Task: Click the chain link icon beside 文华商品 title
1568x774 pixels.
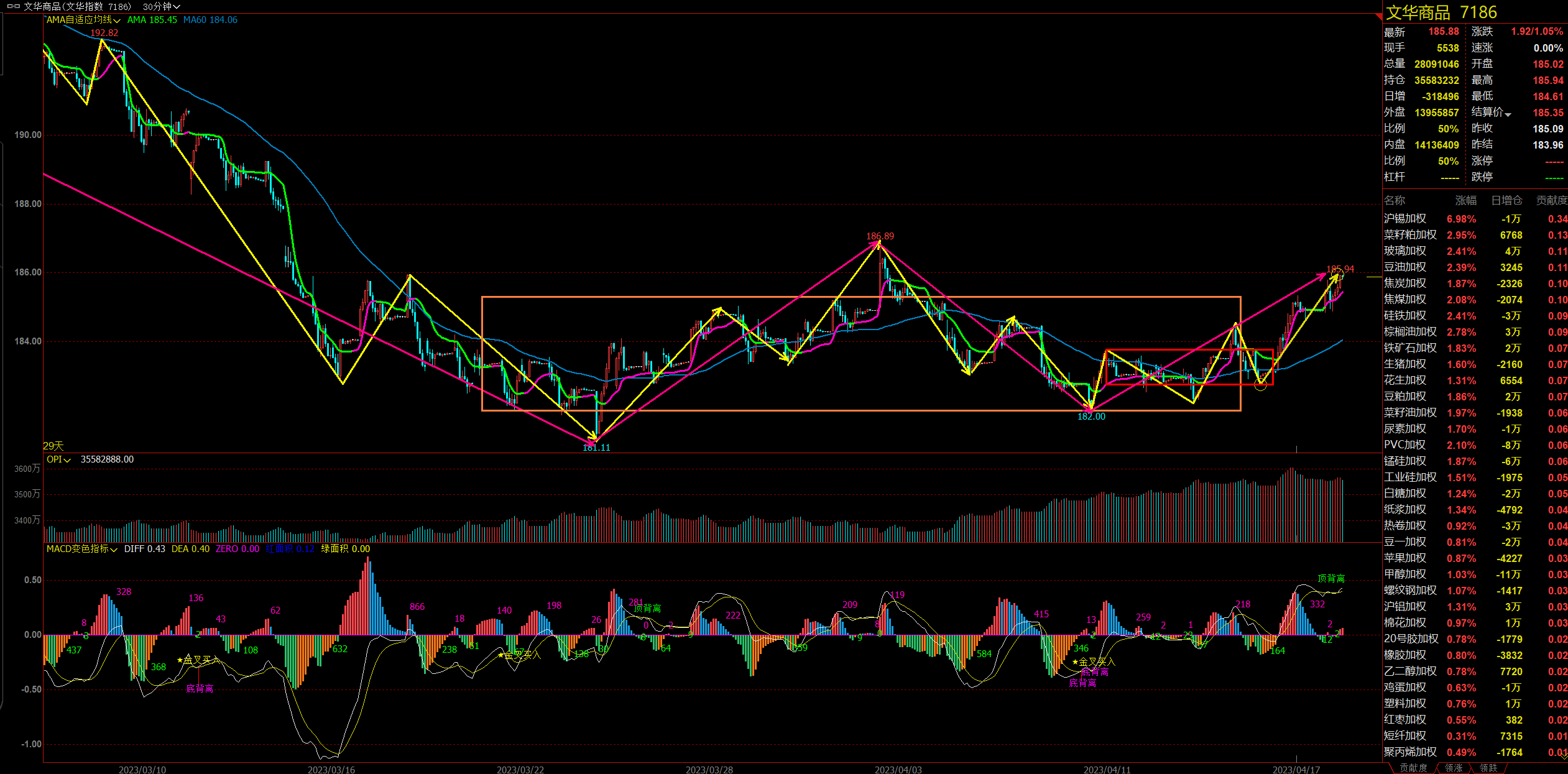Action: tap(13, 6)
